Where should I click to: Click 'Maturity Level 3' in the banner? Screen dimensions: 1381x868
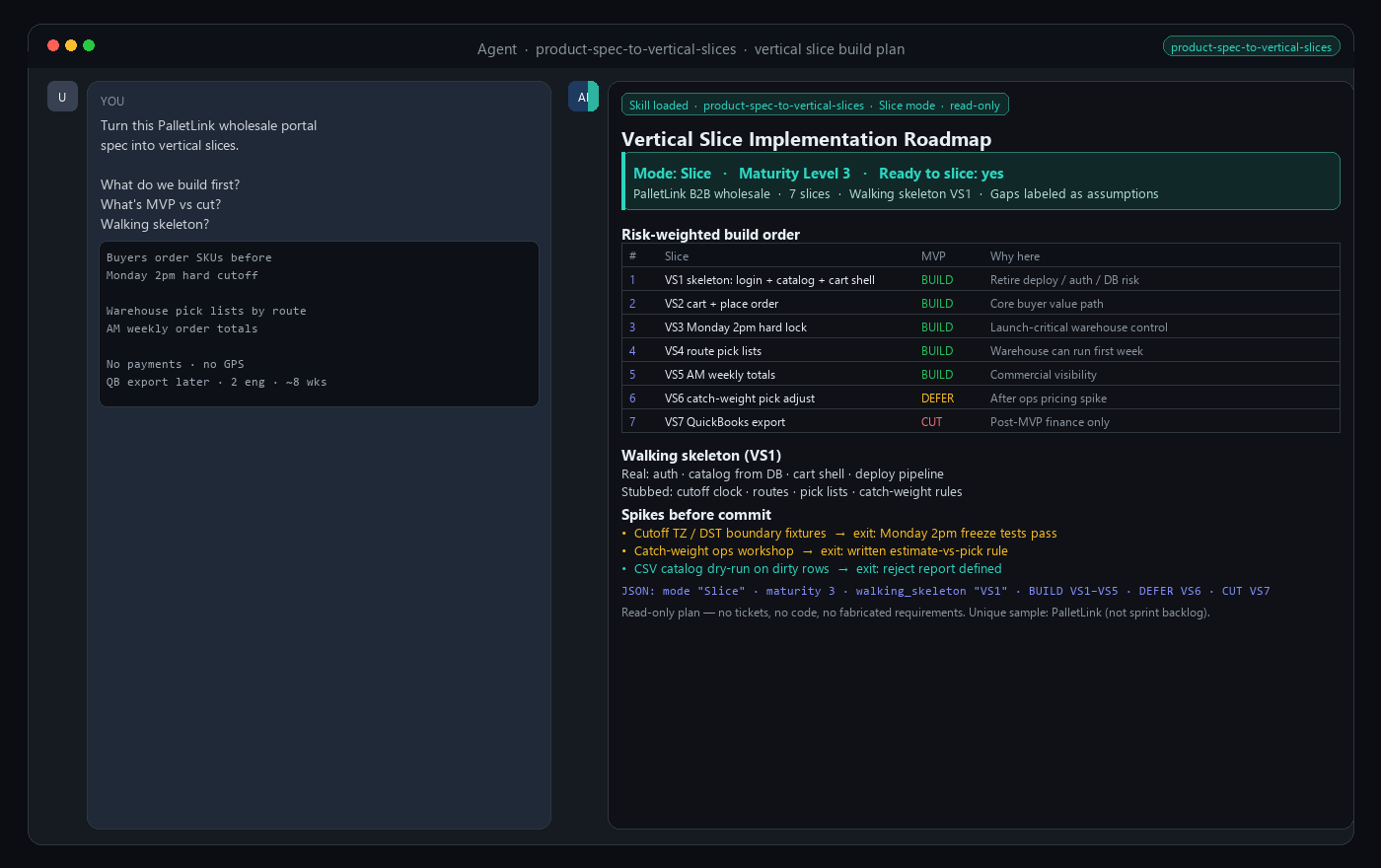(x=794, y=174)
